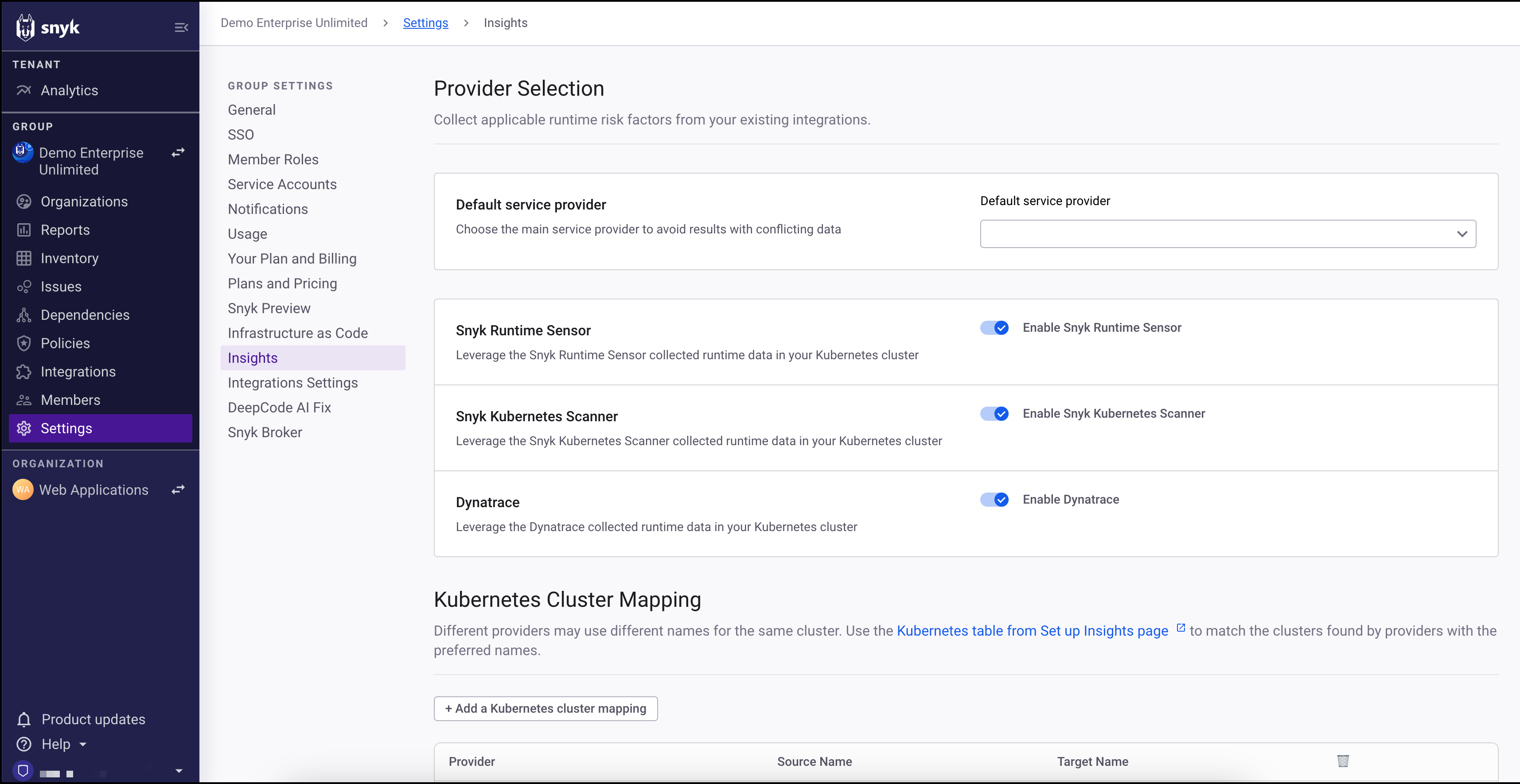Turn off the Enable Dynatrace switch
This screenshot has height=784, width=1520.
(994, 500)
